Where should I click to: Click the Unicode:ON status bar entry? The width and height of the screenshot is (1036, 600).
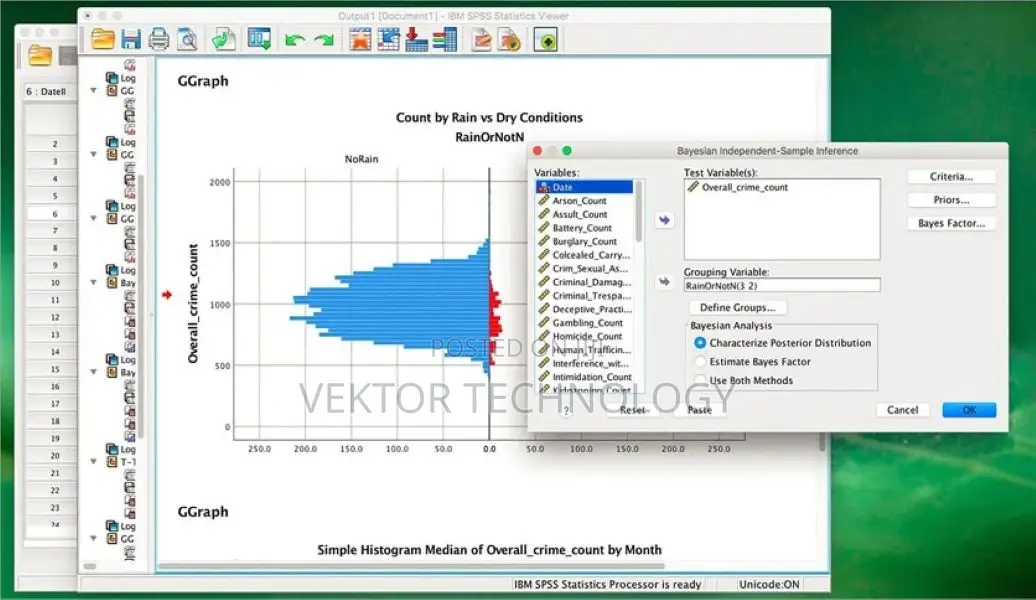tap(769, 584)
